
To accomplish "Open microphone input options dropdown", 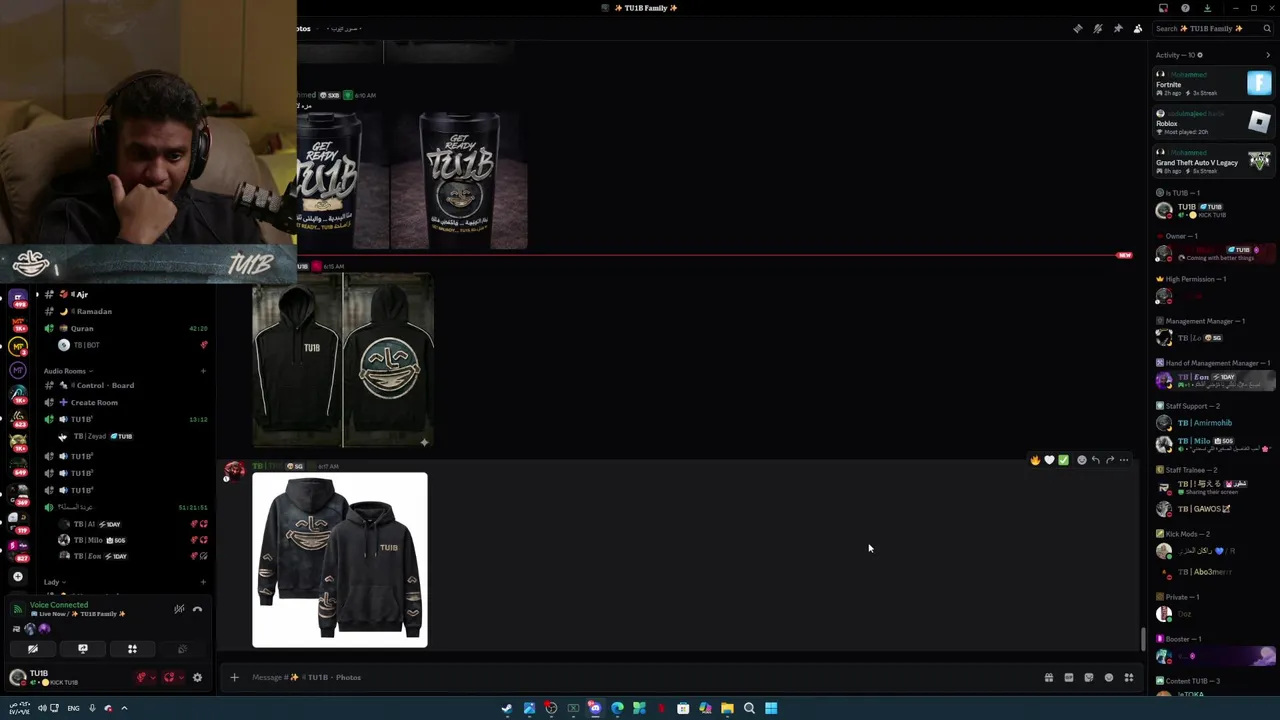I will [x=152, y=677].
